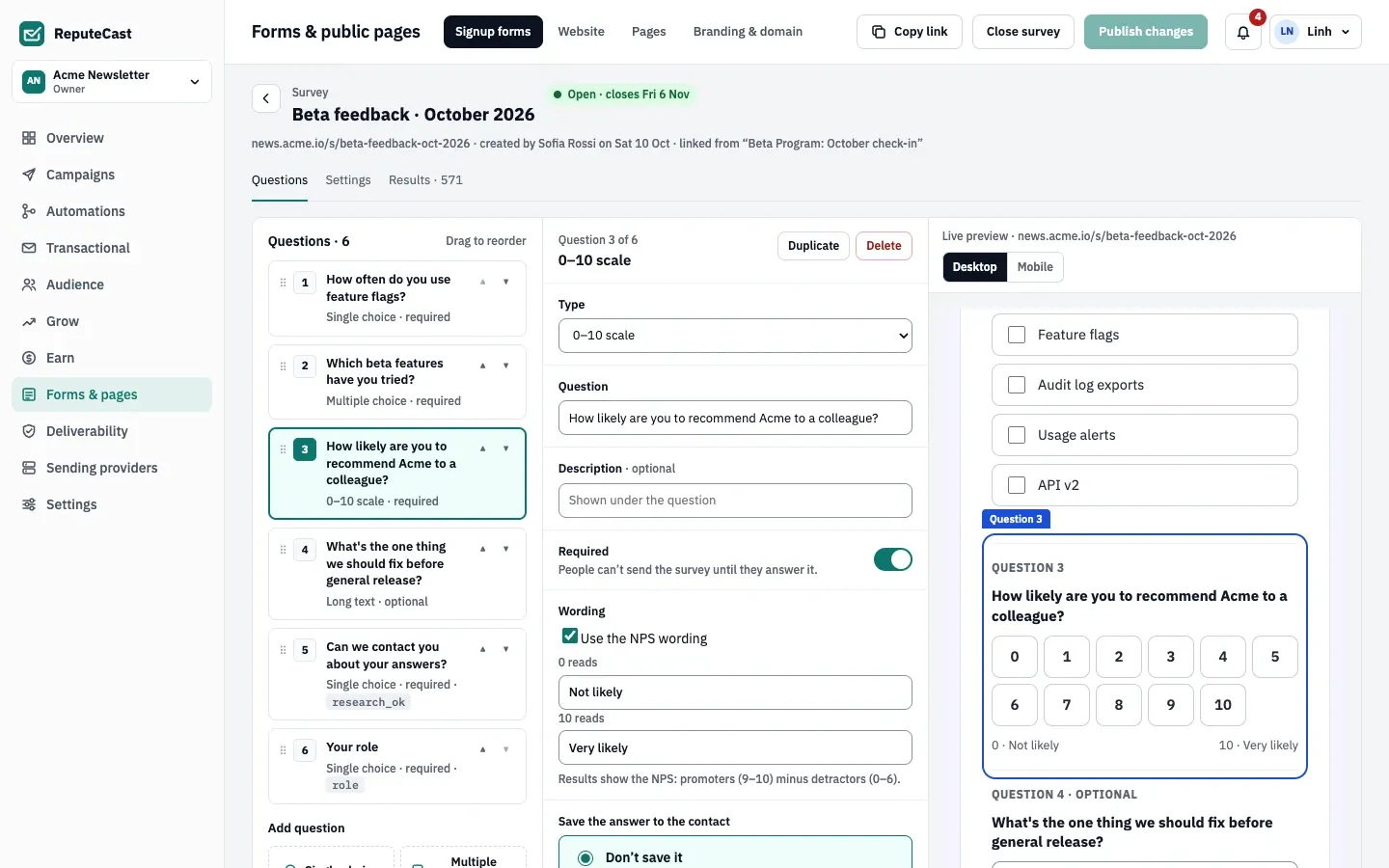Check the API v2 preview checkbox
Screen dimensions: 1389x868
[x=1017, y=485]
